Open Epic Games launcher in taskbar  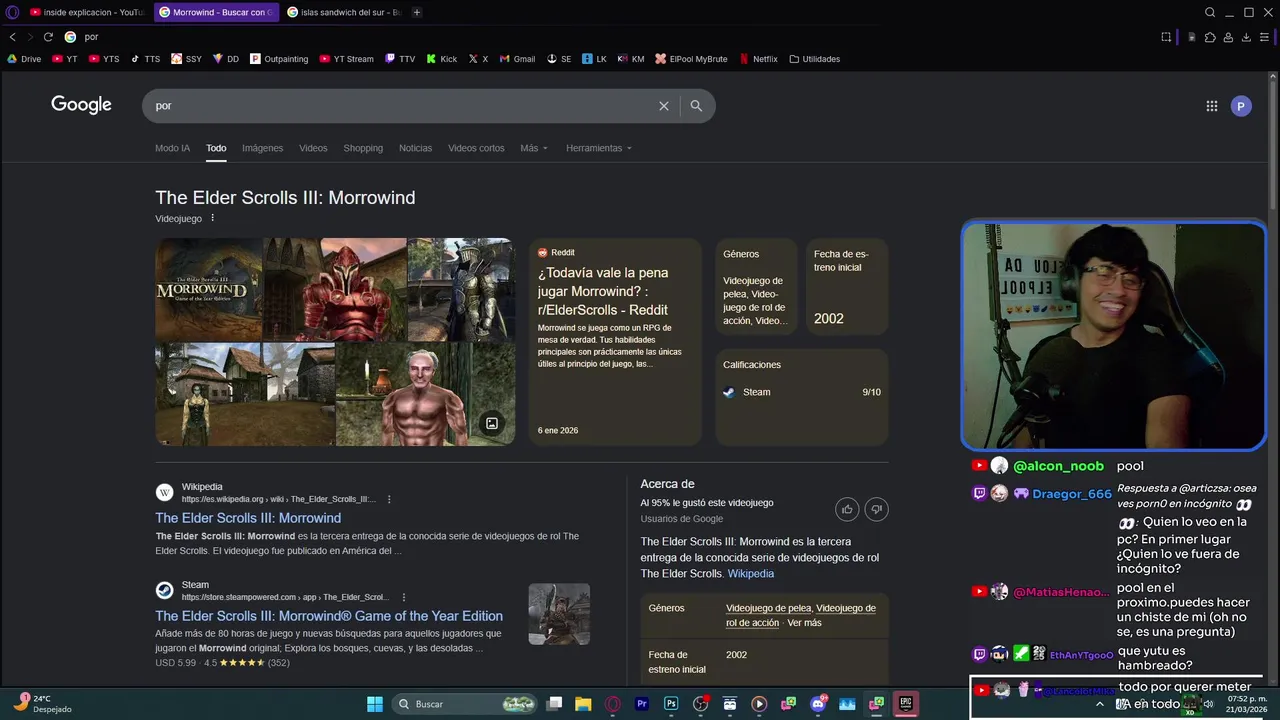click(x=905, y=704)
